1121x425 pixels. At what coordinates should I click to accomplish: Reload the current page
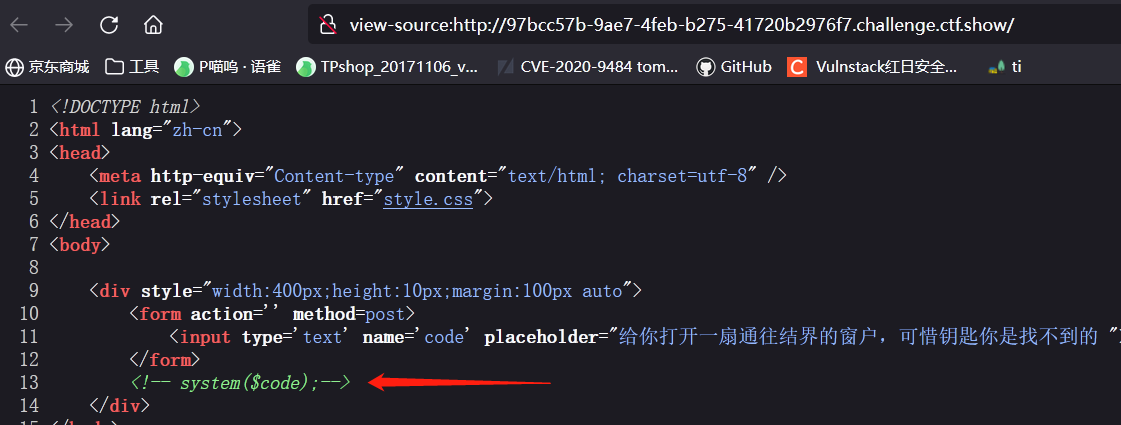click(x=109, y=26)
